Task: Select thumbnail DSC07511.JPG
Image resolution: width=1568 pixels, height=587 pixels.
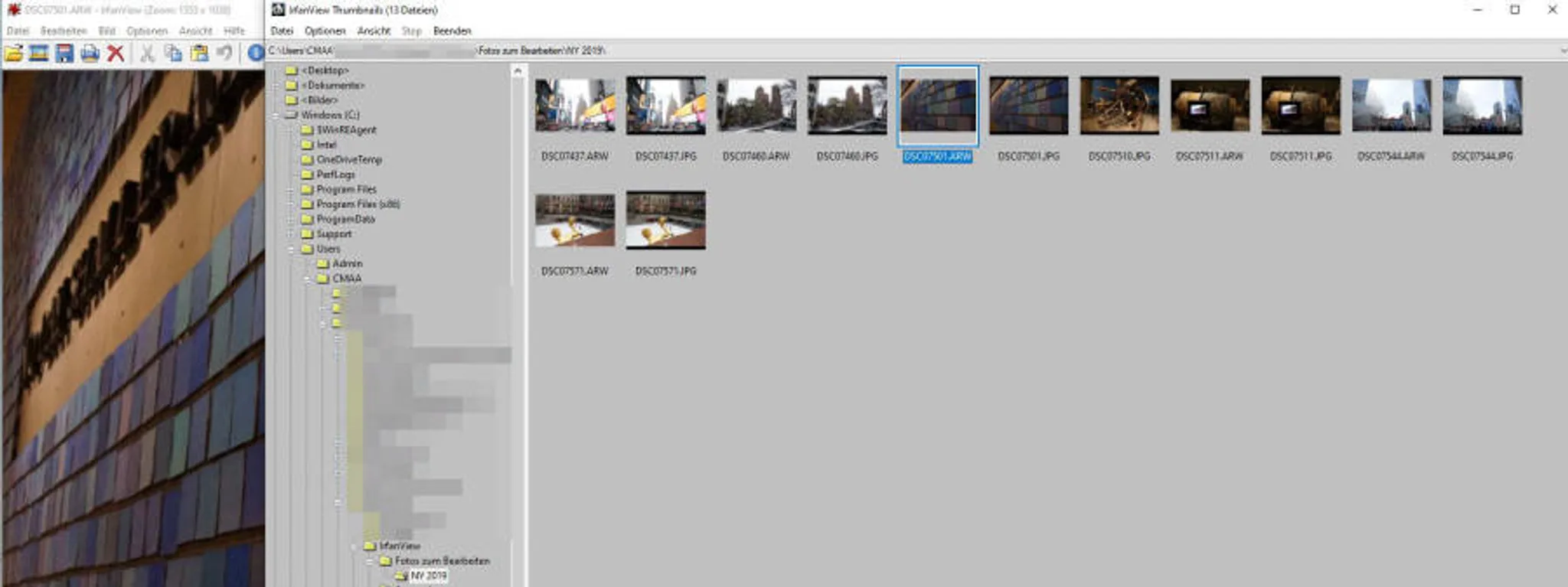Action: tap(1301, 106)
